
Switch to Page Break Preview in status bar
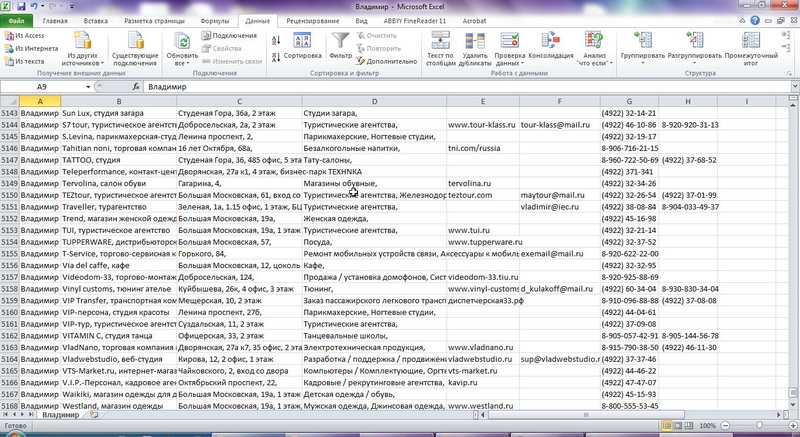[x=689, y=425]
